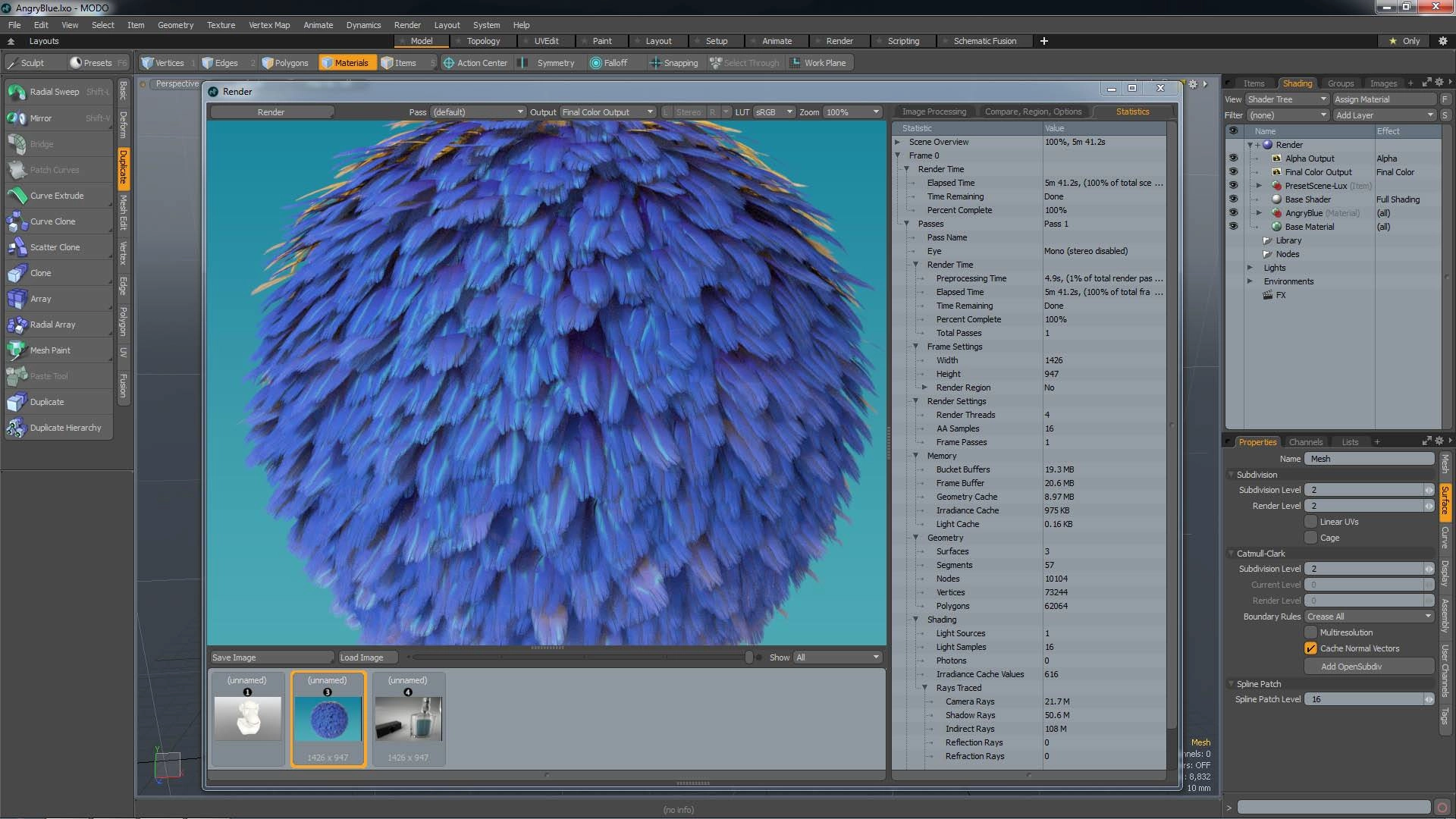Enable the Cage checkbox
The height and width of the screenshot is (819, 1456).
1310,538
